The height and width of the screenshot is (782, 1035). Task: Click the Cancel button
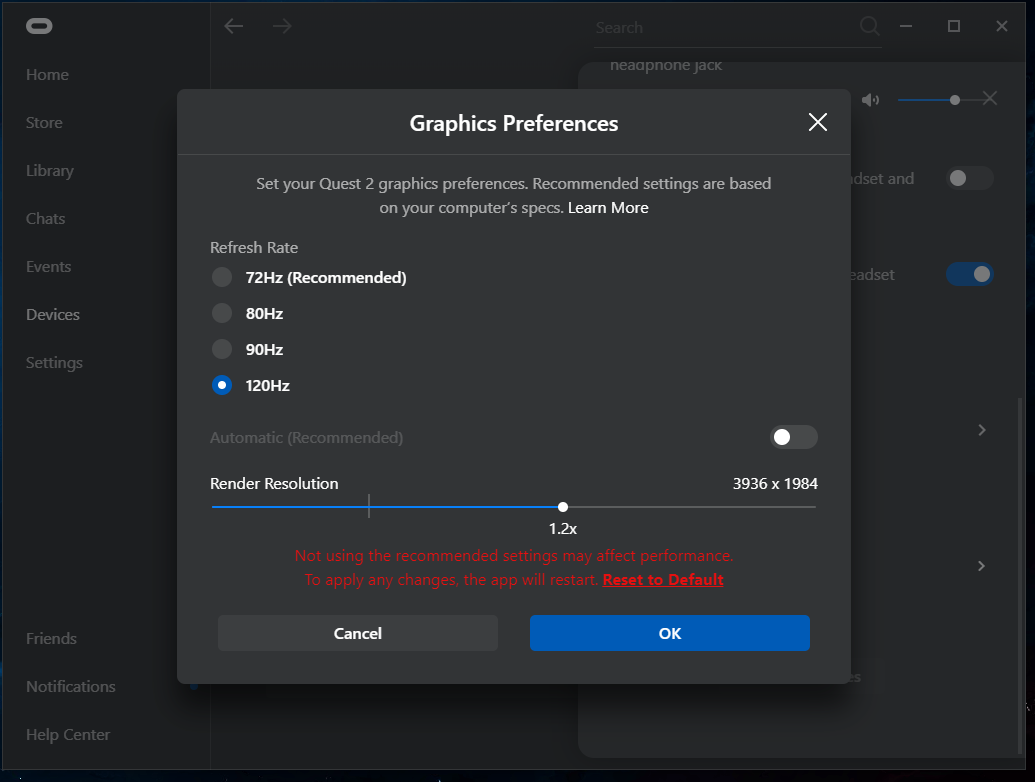pyautogui.click(x=358, y=634)
